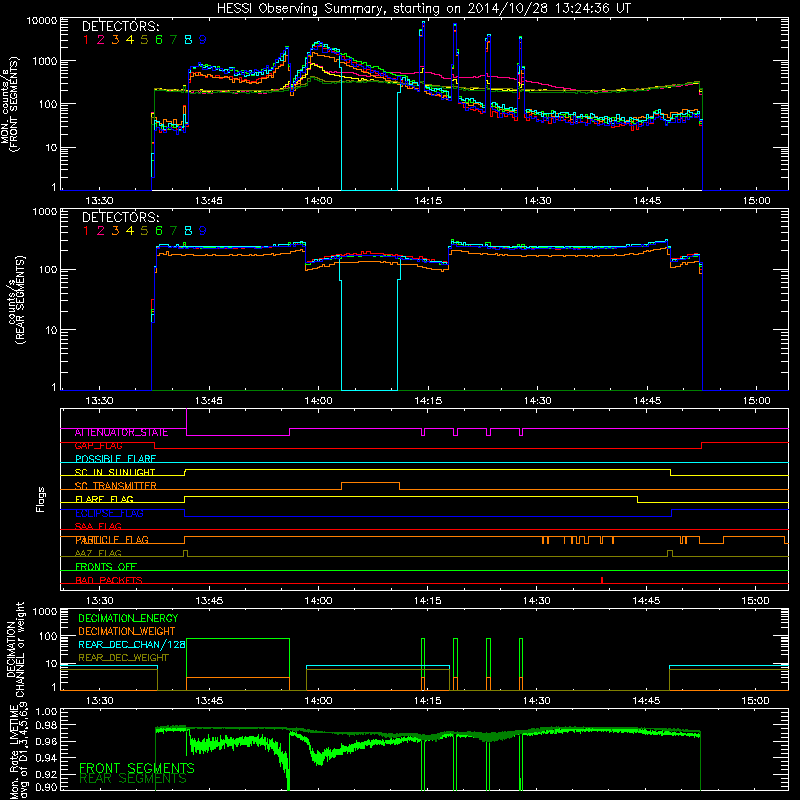Image resolution: width=800 pixels, height=800 pixels.
Task: Click DETECTORS: label in front segments panel
Action: pyautogui.click(x=120, y=26)
